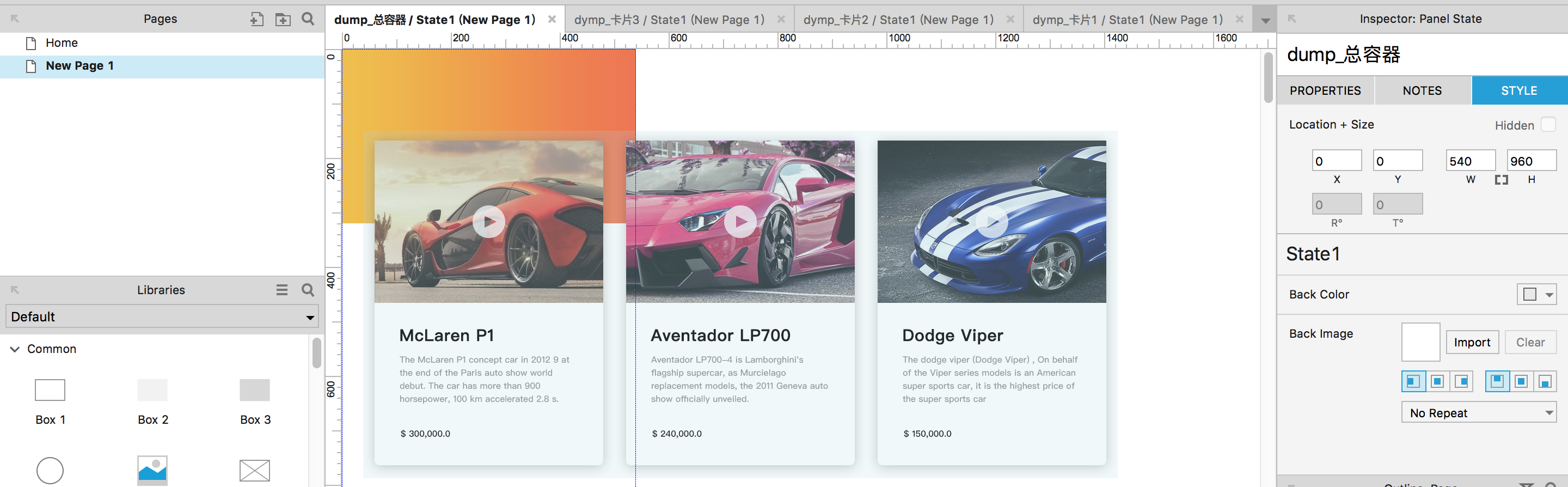Click the Clear back image button
Image resolution: width=1568 pixels, height=487 pixels.
(x=1530, y=342)
